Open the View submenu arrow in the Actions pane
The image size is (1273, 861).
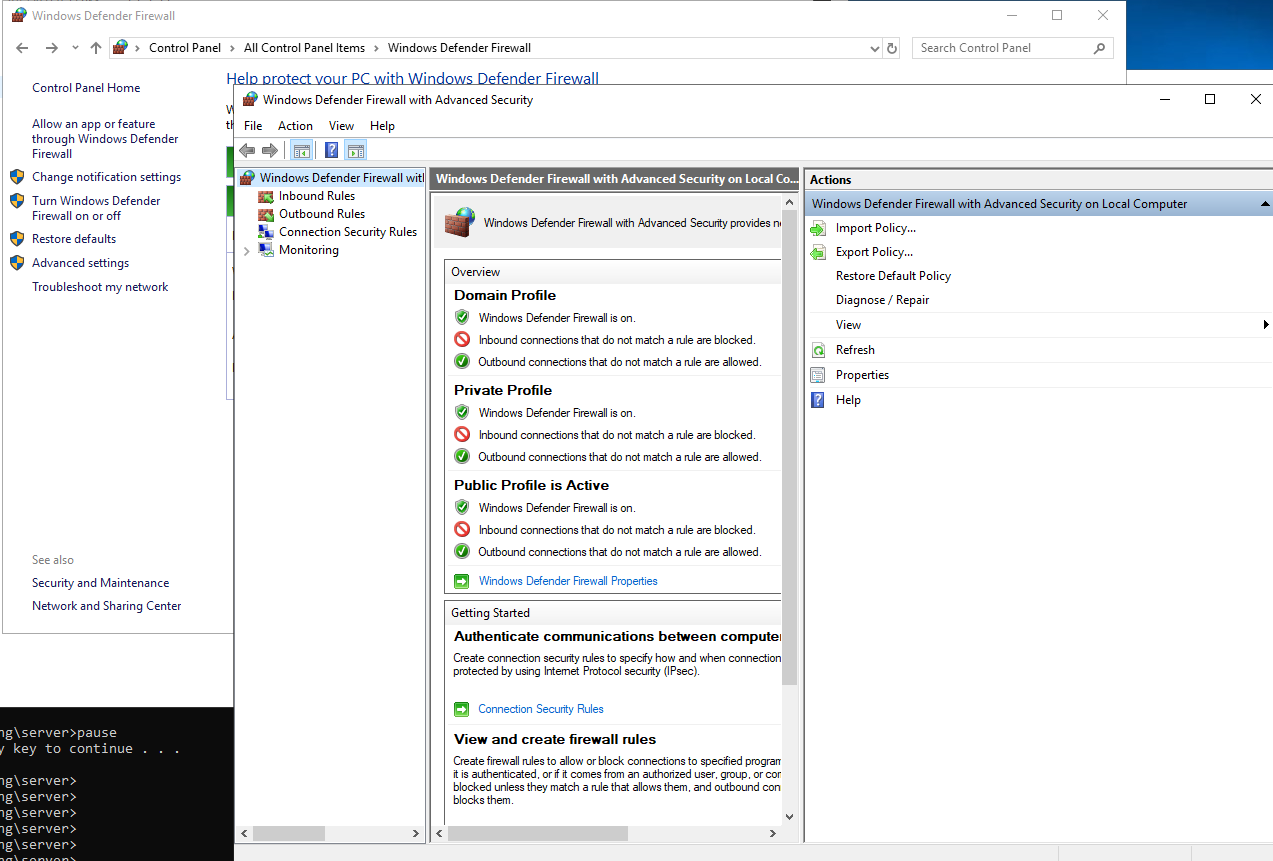pyautogui.click(x=1266, y=325)
